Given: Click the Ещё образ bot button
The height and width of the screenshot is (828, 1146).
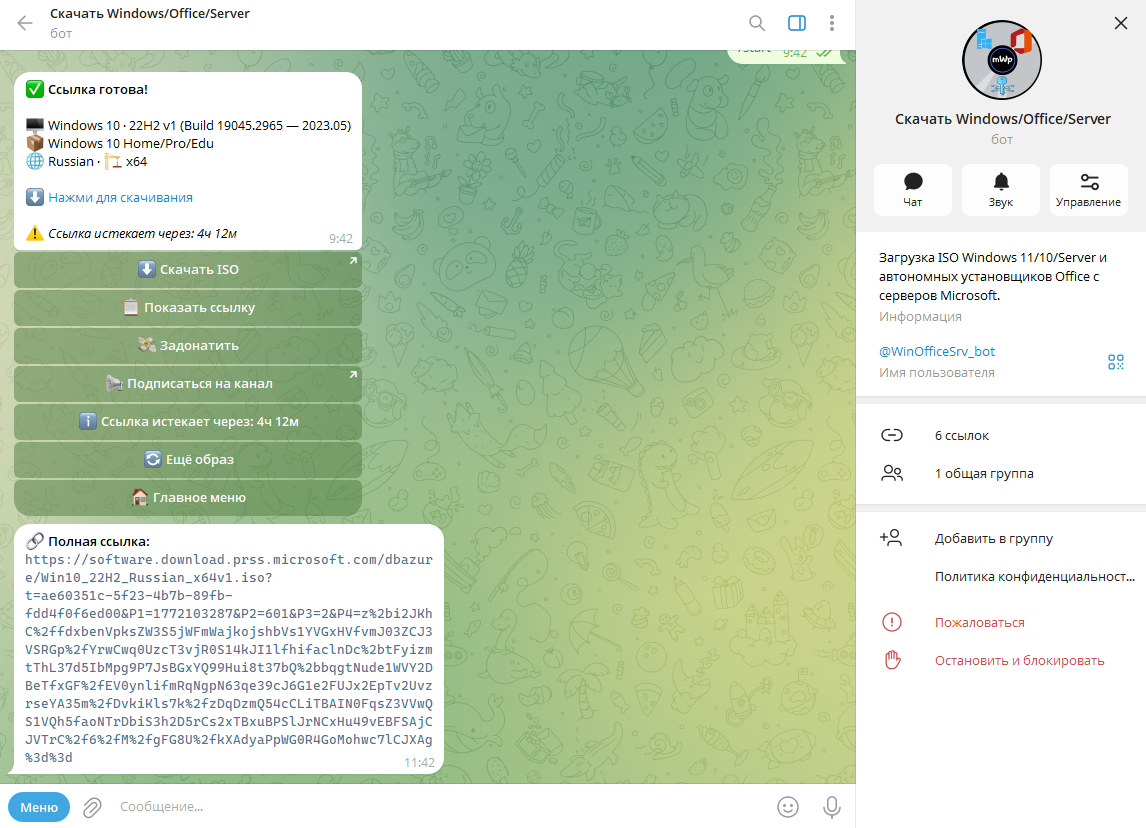Looking at the screenshot, I should click(188, 460).
